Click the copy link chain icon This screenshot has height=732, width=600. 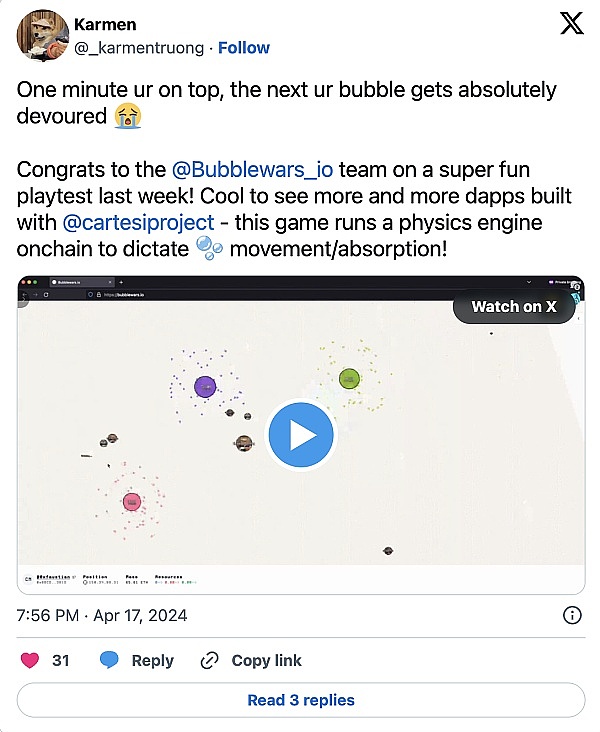[209, 660]
